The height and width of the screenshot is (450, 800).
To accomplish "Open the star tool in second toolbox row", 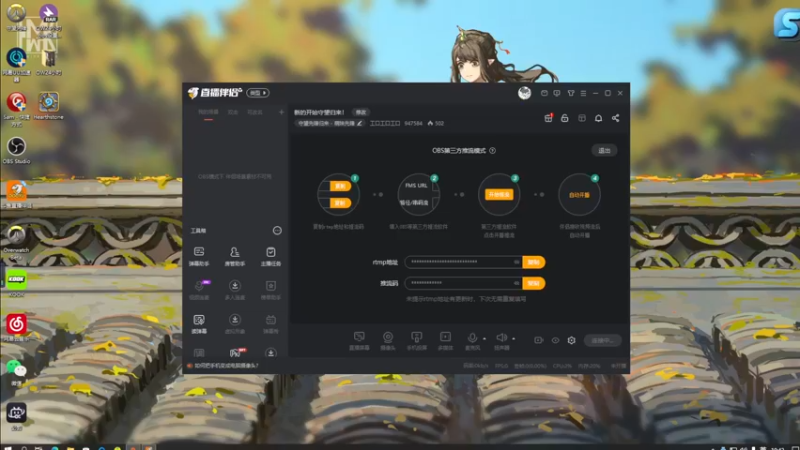I will pyautogui.click(x=270, y=290).
